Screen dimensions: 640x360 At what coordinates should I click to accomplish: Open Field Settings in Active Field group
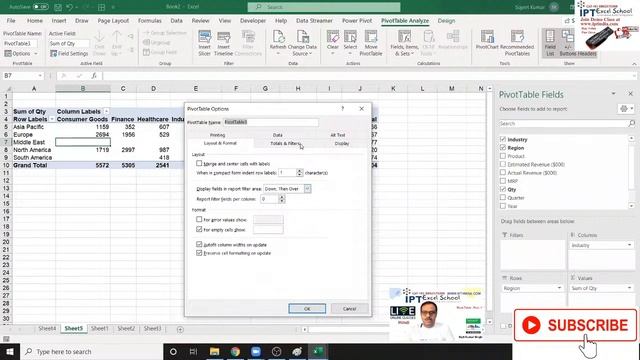point(69,53)
